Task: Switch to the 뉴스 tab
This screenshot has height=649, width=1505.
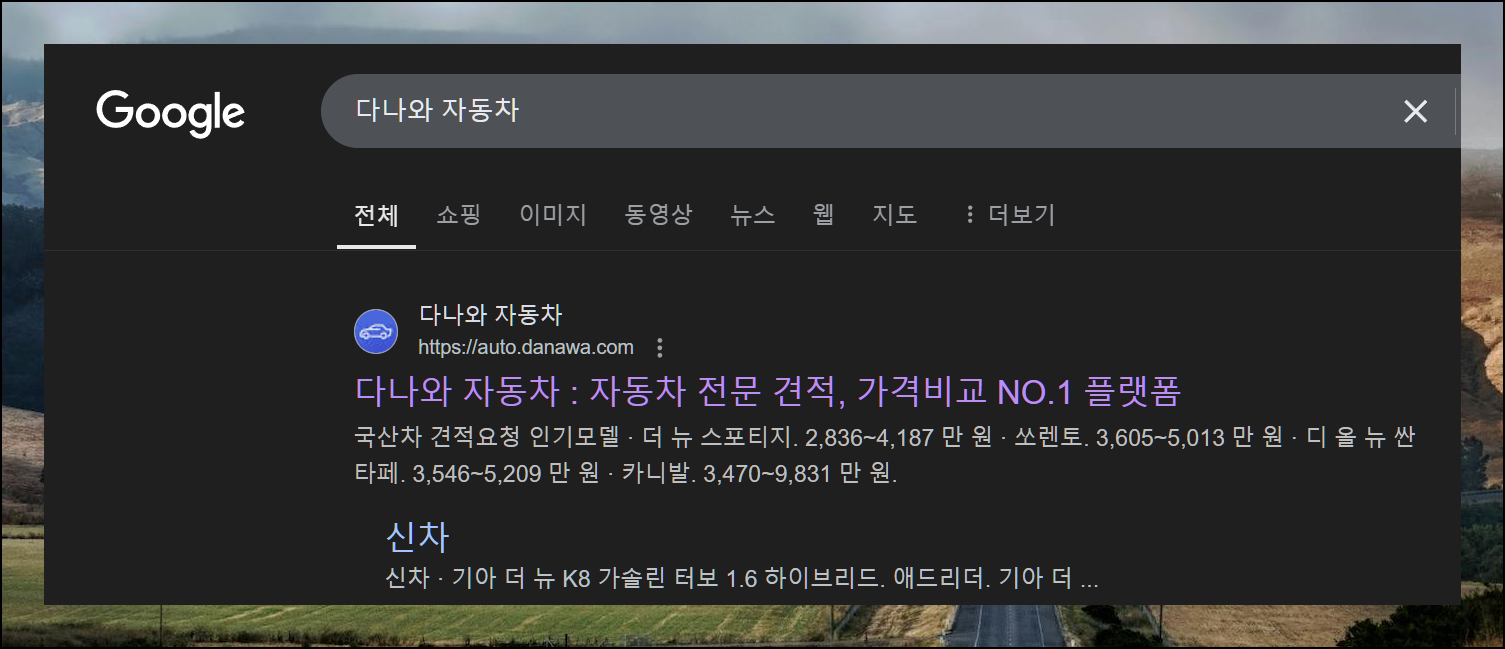Action: point(753,214)
